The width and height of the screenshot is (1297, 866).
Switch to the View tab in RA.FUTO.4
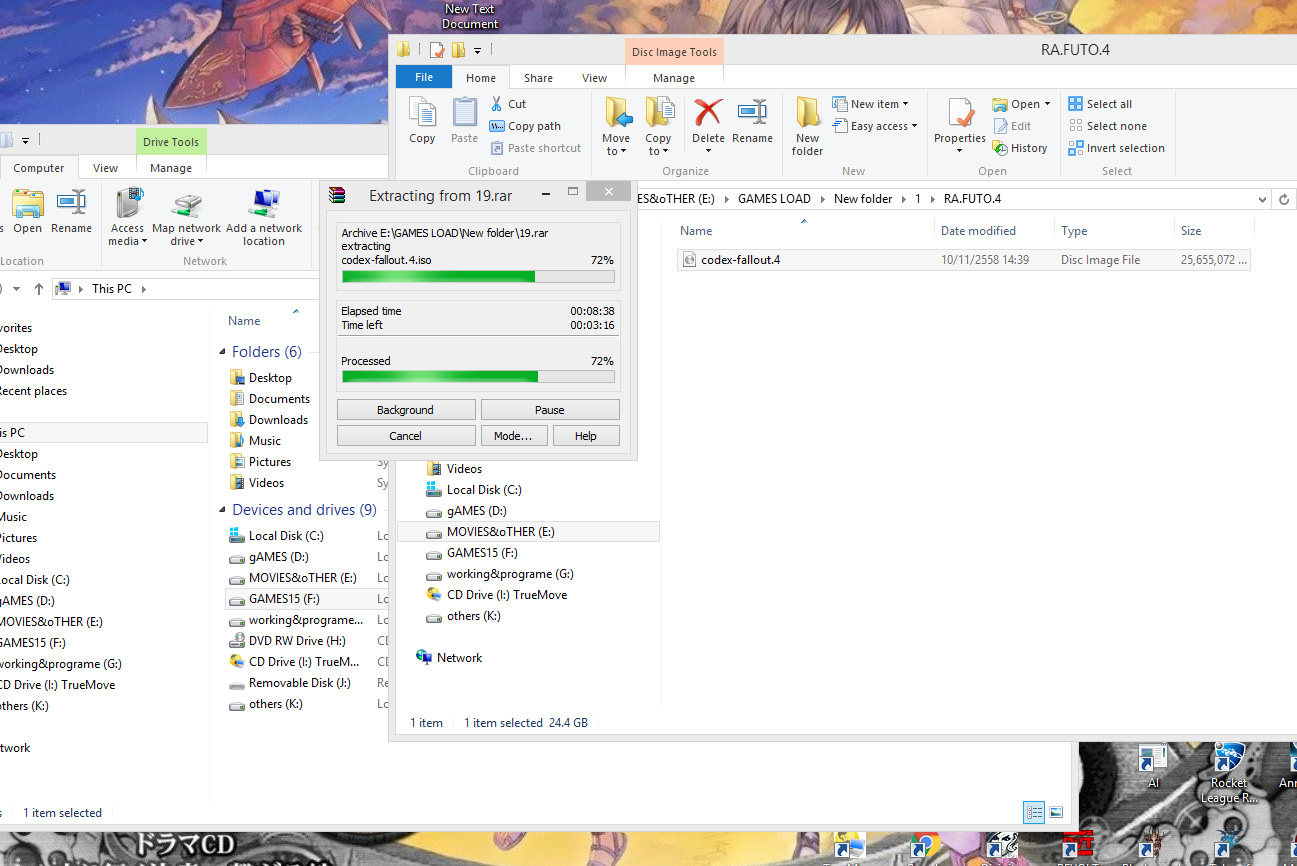[x=594, y=78]
